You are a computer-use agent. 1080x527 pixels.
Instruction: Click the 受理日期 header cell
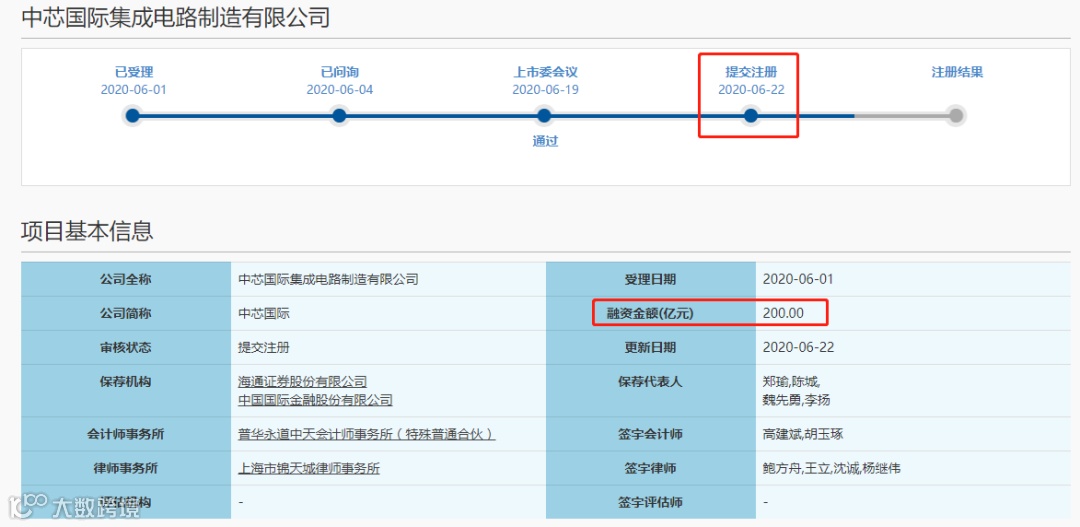point(651,280)
